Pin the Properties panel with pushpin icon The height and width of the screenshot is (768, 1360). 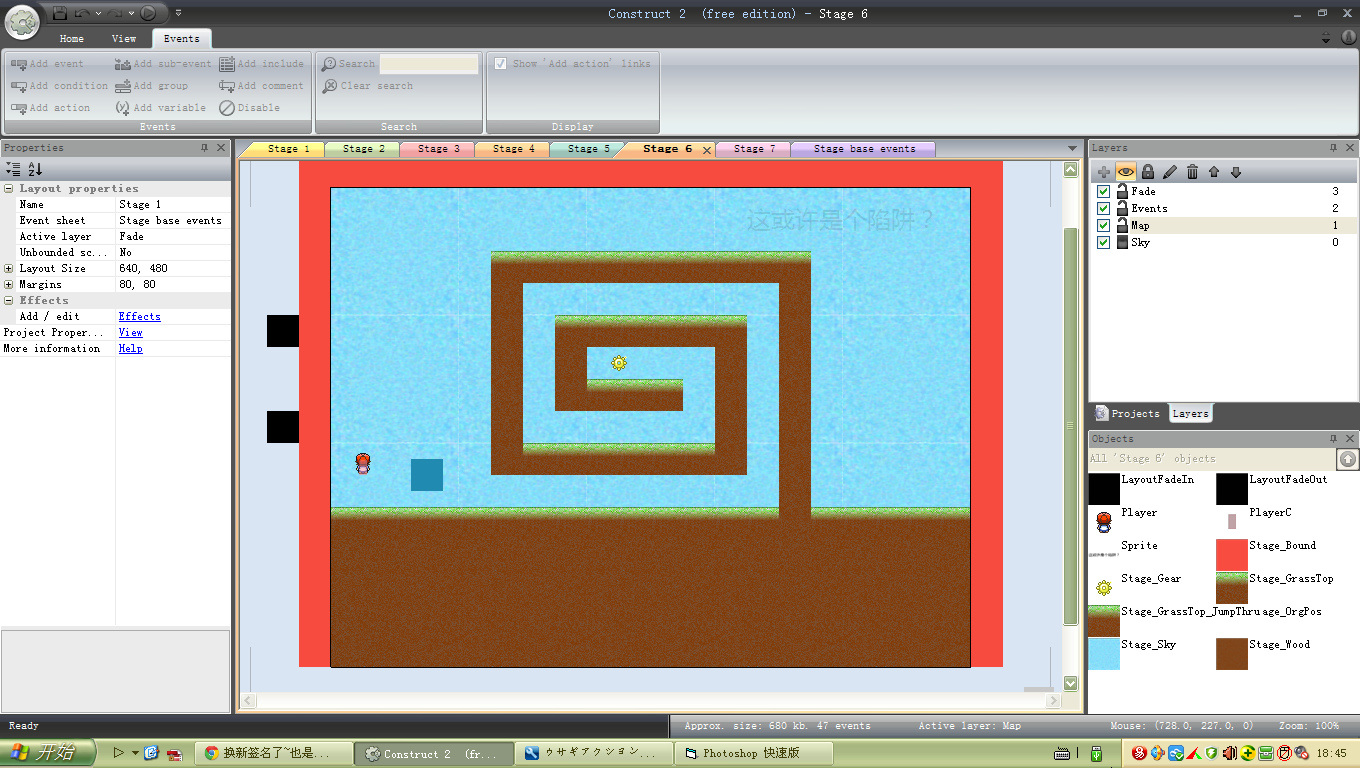205,148
